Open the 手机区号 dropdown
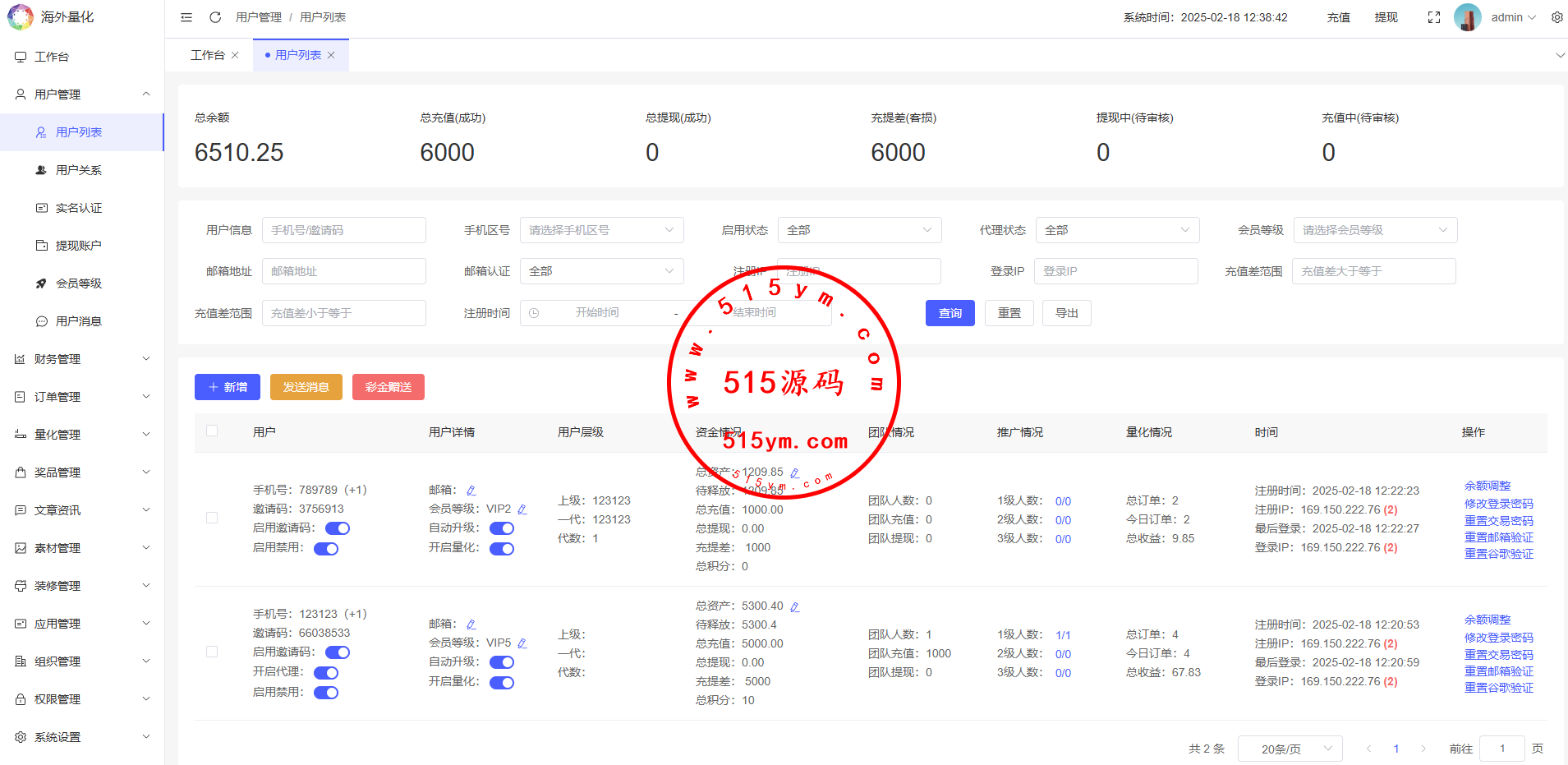Image resolution: width=1568 pixels, height=765 pixels. tap(601, 230)
